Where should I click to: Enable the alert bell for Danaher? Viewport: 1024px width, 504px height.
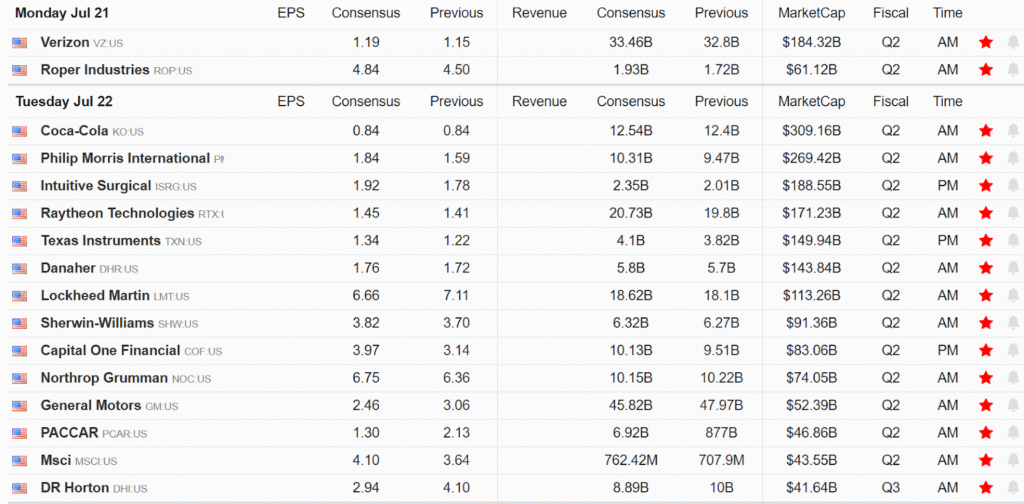[1013, 268]
